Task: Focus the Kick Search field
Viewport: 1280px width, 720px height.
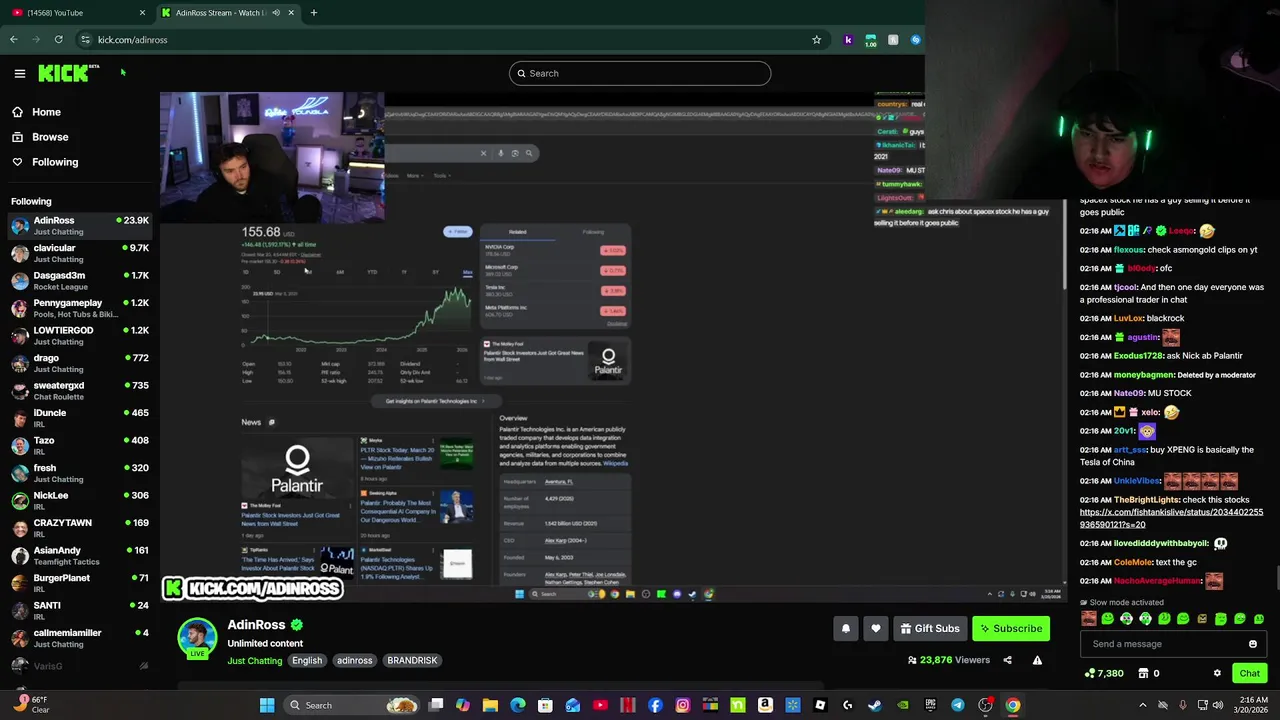Action: click(640, 73)
